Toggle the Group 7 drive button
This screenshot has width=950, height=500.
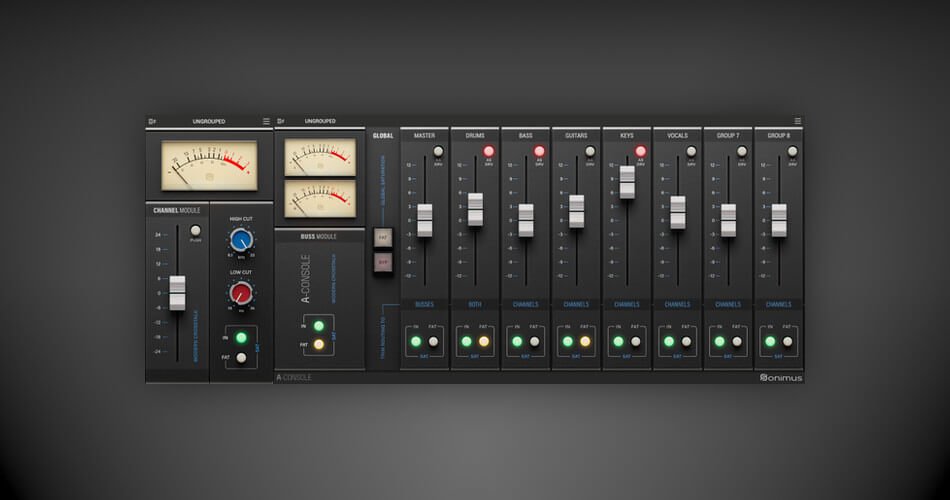pos(742,151)
